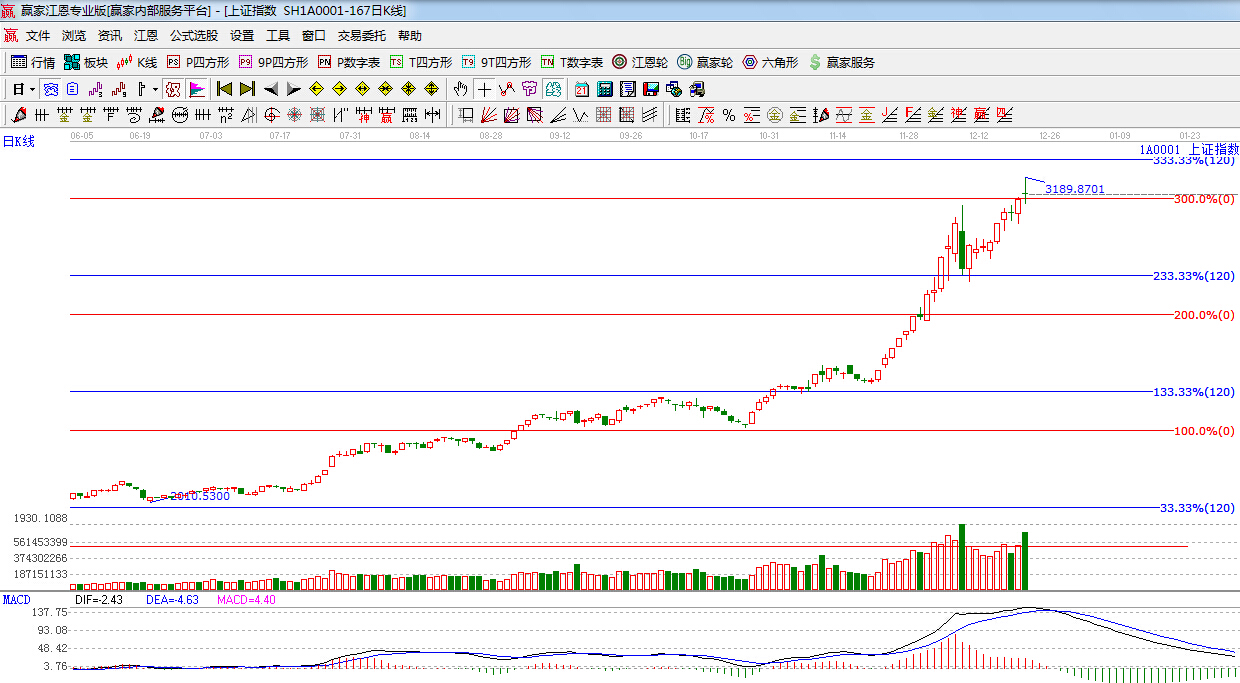The height and width of the screenshot is (683, 1240).
Task: Open the 公式选股 menu
Action: pos(193,36)
